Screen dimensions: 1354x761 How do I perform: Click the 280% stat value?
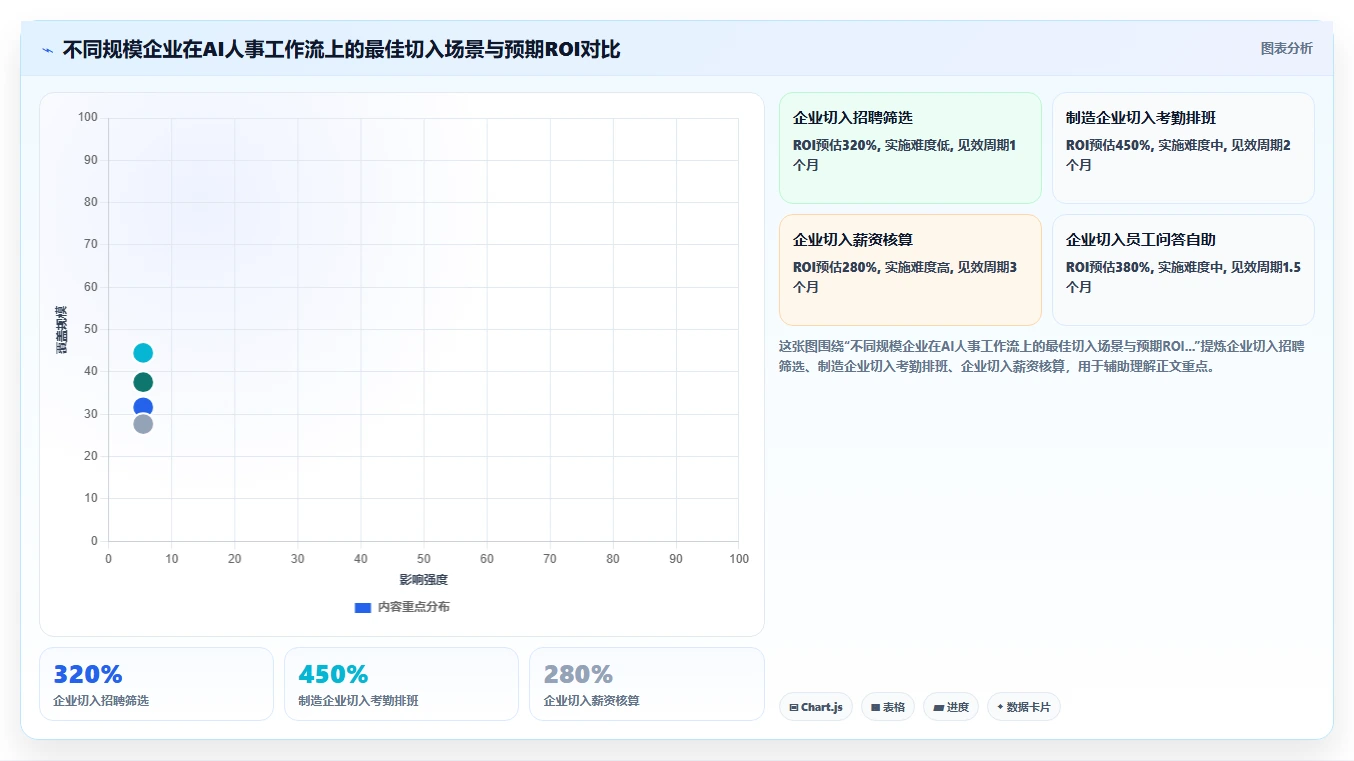578,675
